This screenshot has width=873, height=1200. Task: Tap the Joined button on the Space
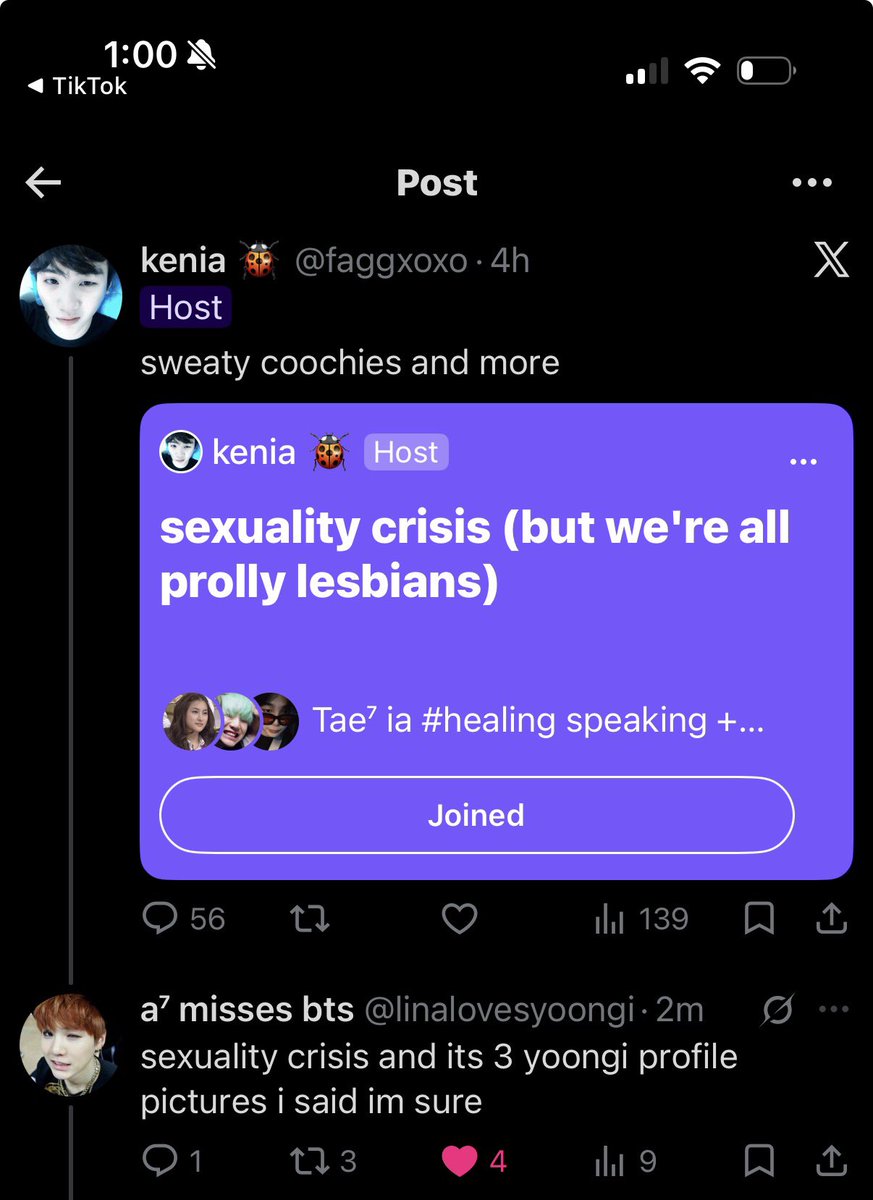pyautogui.click(x=477, y=815)
